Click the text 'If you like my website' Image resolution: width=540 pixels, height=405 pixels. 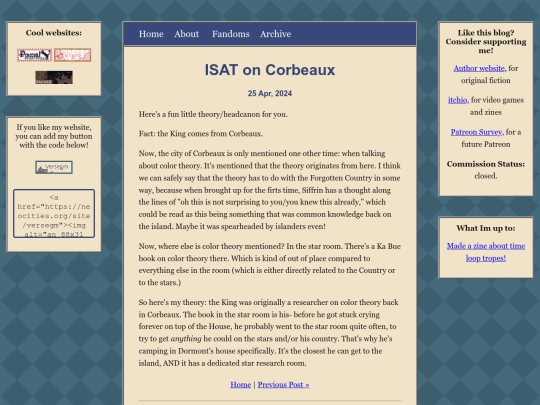coord(54,127)
